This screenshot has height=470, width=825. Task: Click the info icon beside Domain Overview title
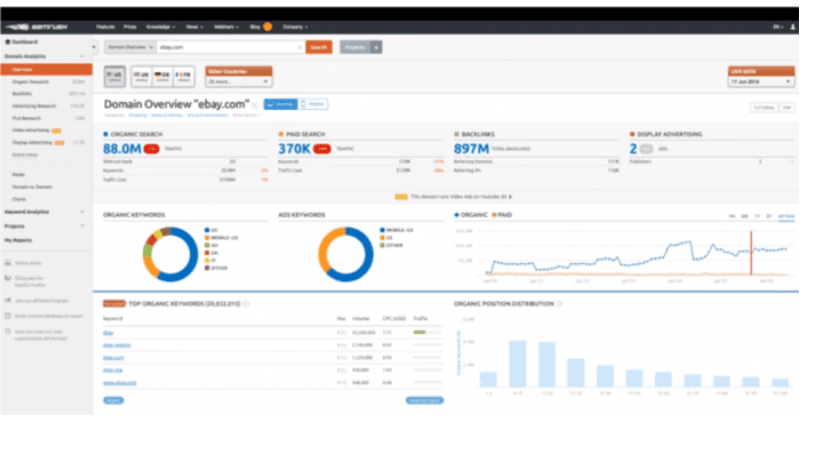click(255, 105)
